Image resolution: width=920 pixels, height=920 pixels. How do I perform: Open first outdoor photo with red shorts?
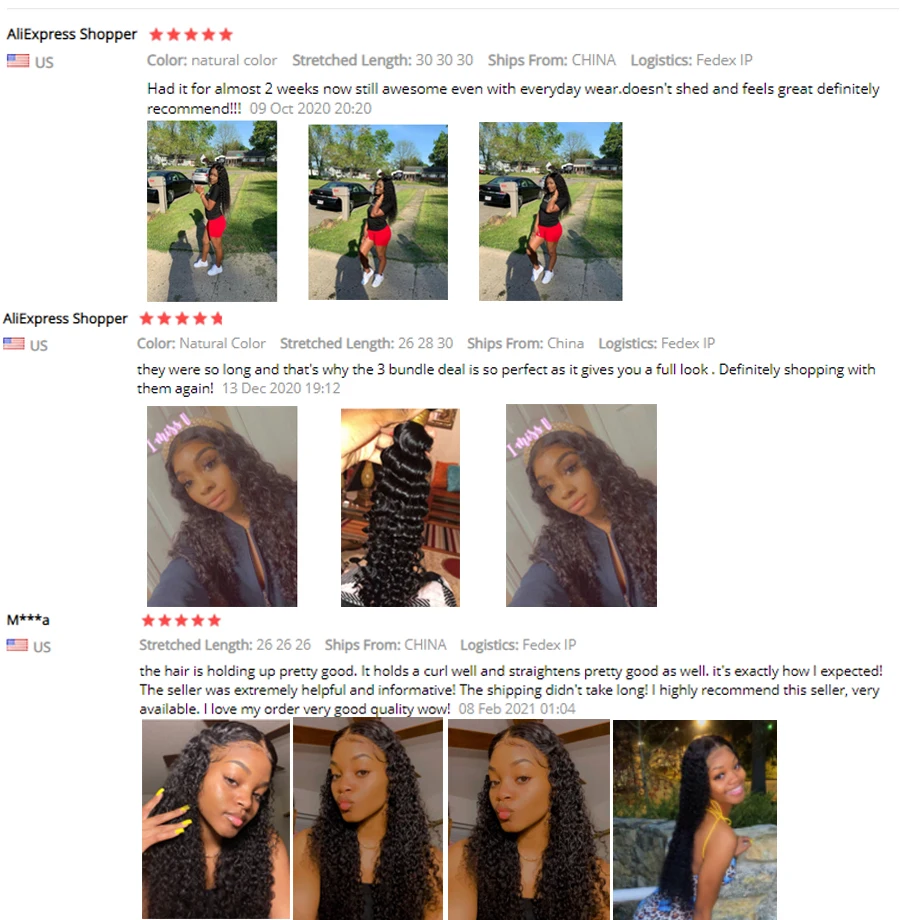point(212,211)
